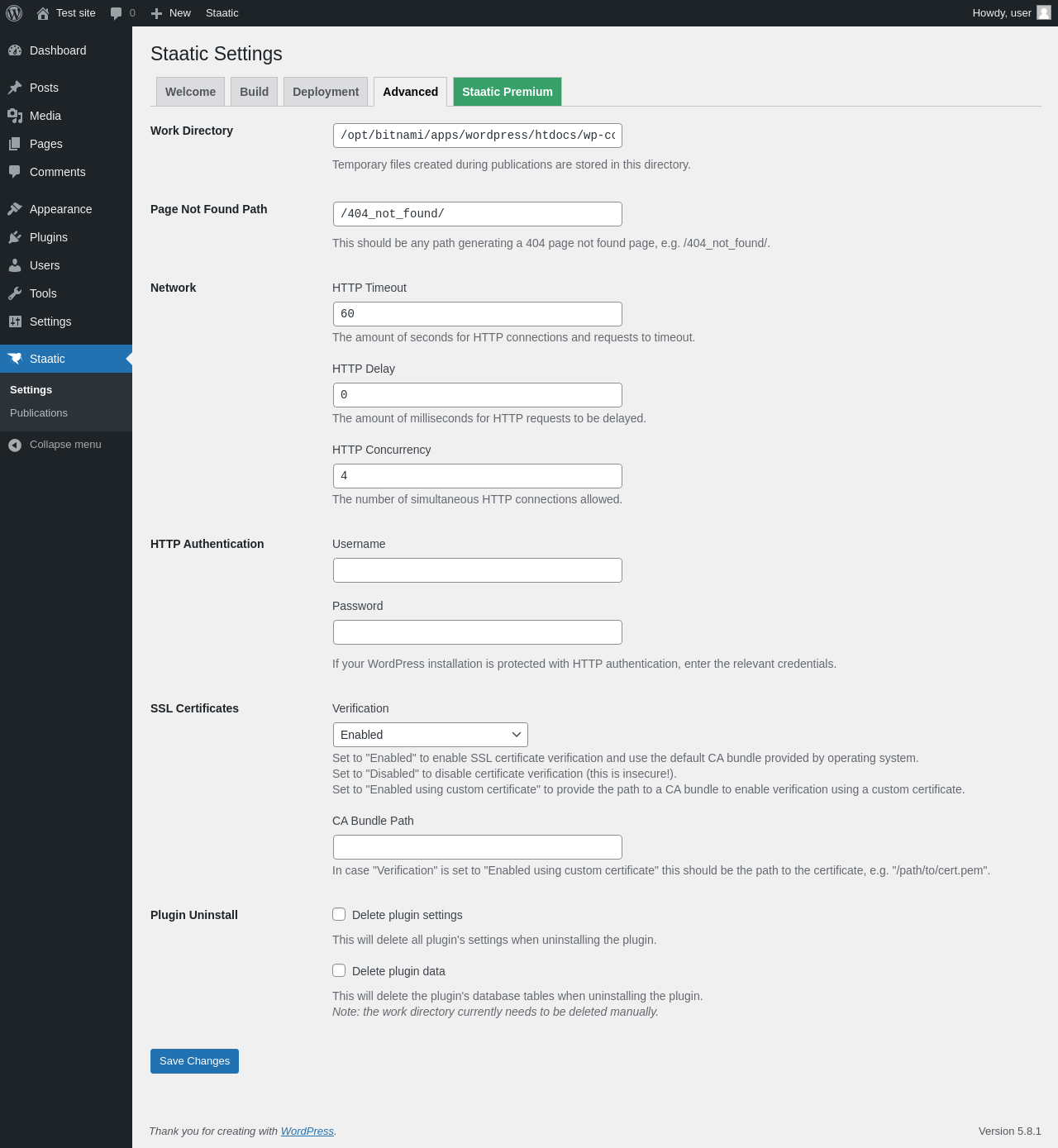Click the CA Bundle Path field
This screenshot has width=1058, height=1148.
click(x=478, y=847)
